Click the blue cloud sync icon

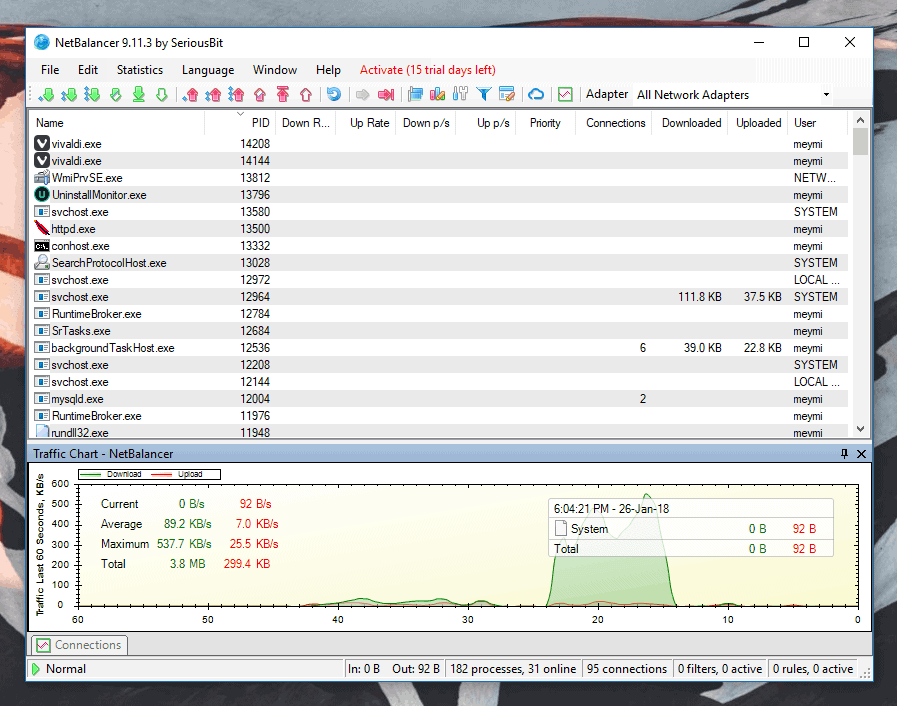pyautogui.click(x=536, y=94)
